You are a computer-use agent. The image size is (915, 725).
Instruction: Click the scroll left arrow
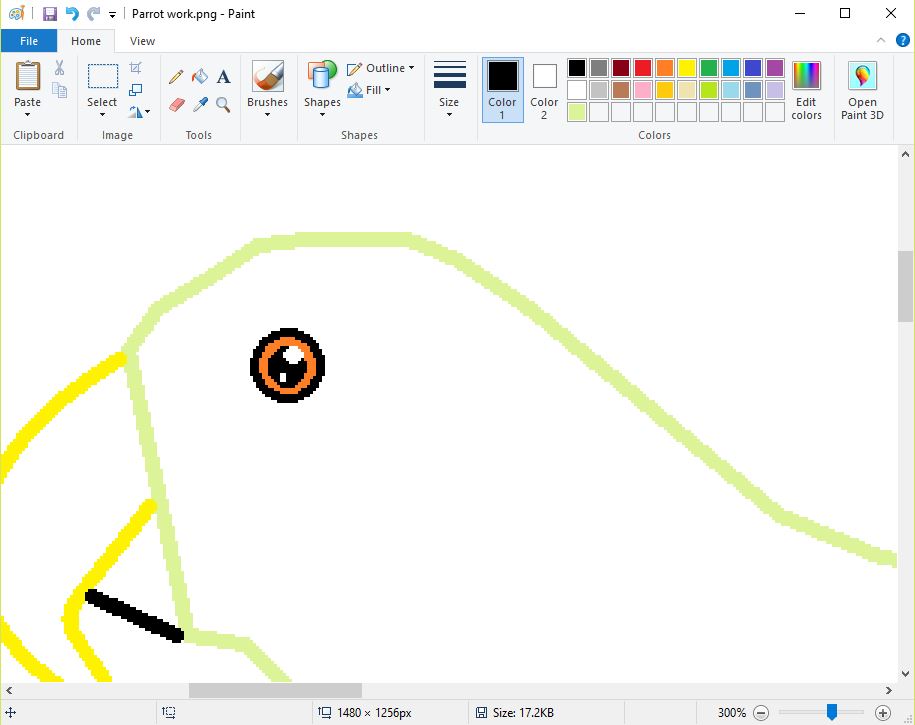[9, 690]
